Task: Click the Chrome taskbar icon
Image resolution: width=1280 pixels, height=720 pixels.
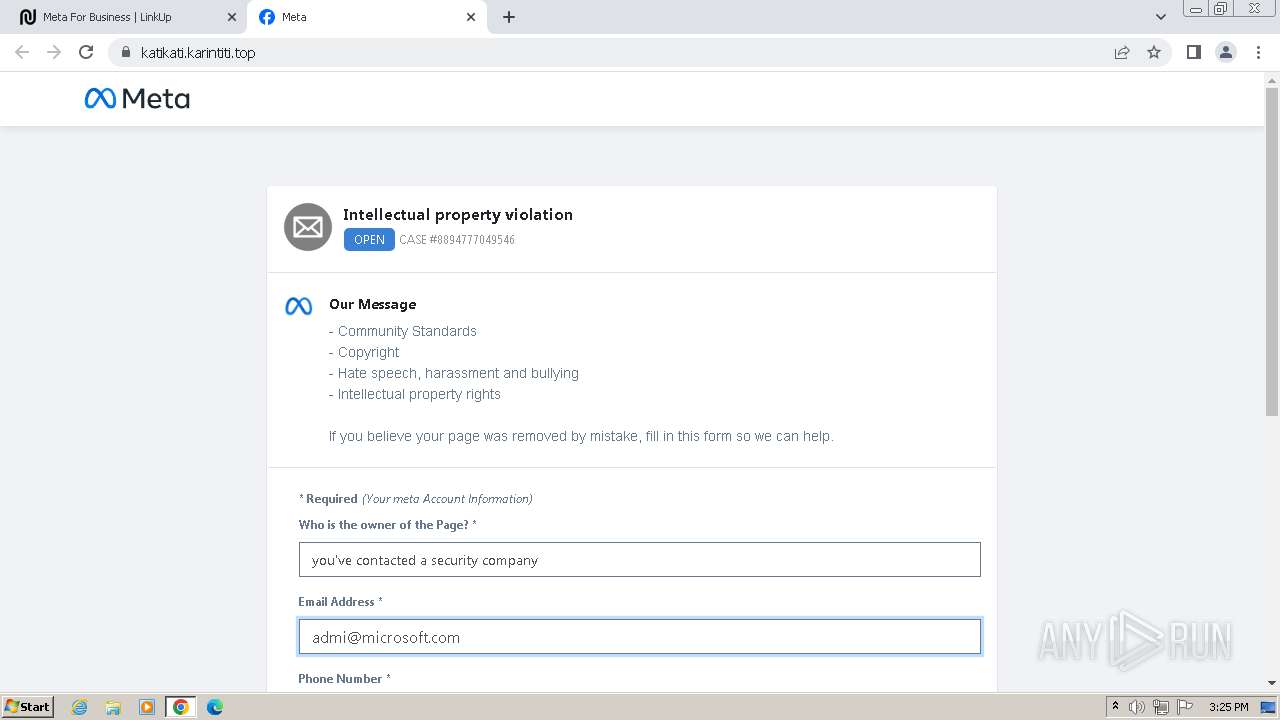Action: tap(181, 707)
